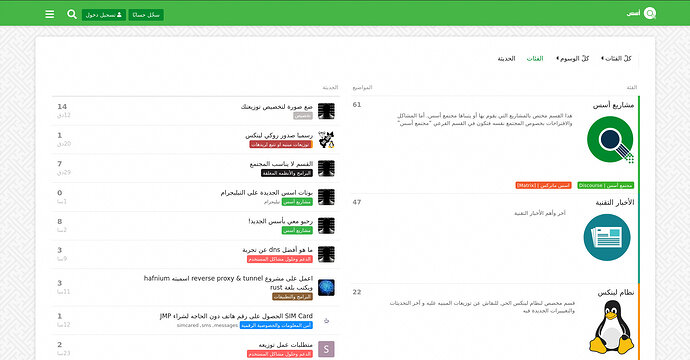Image resolution: width=690 pixels, height=360 pixels.
Task: Open the hafnium reverse proxy & tunnel topic
Action: pos(228,283)
